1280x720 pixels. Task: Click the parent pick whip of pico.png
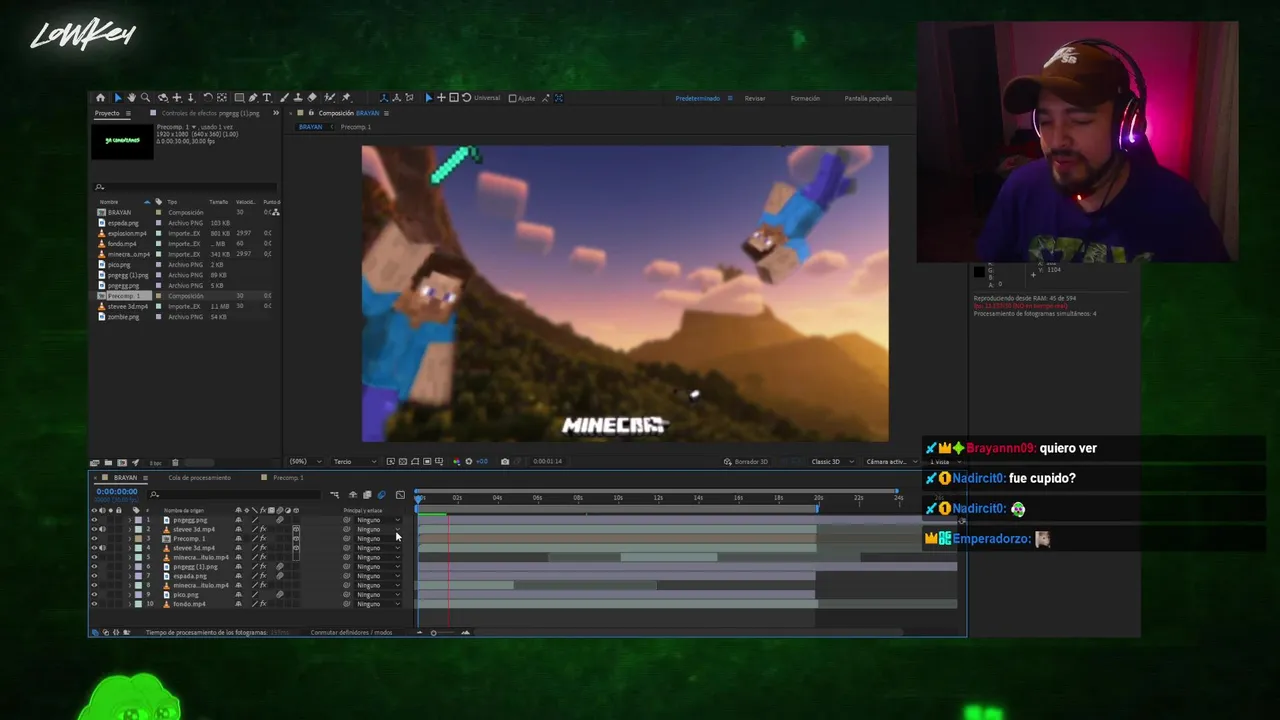[346, 595]
